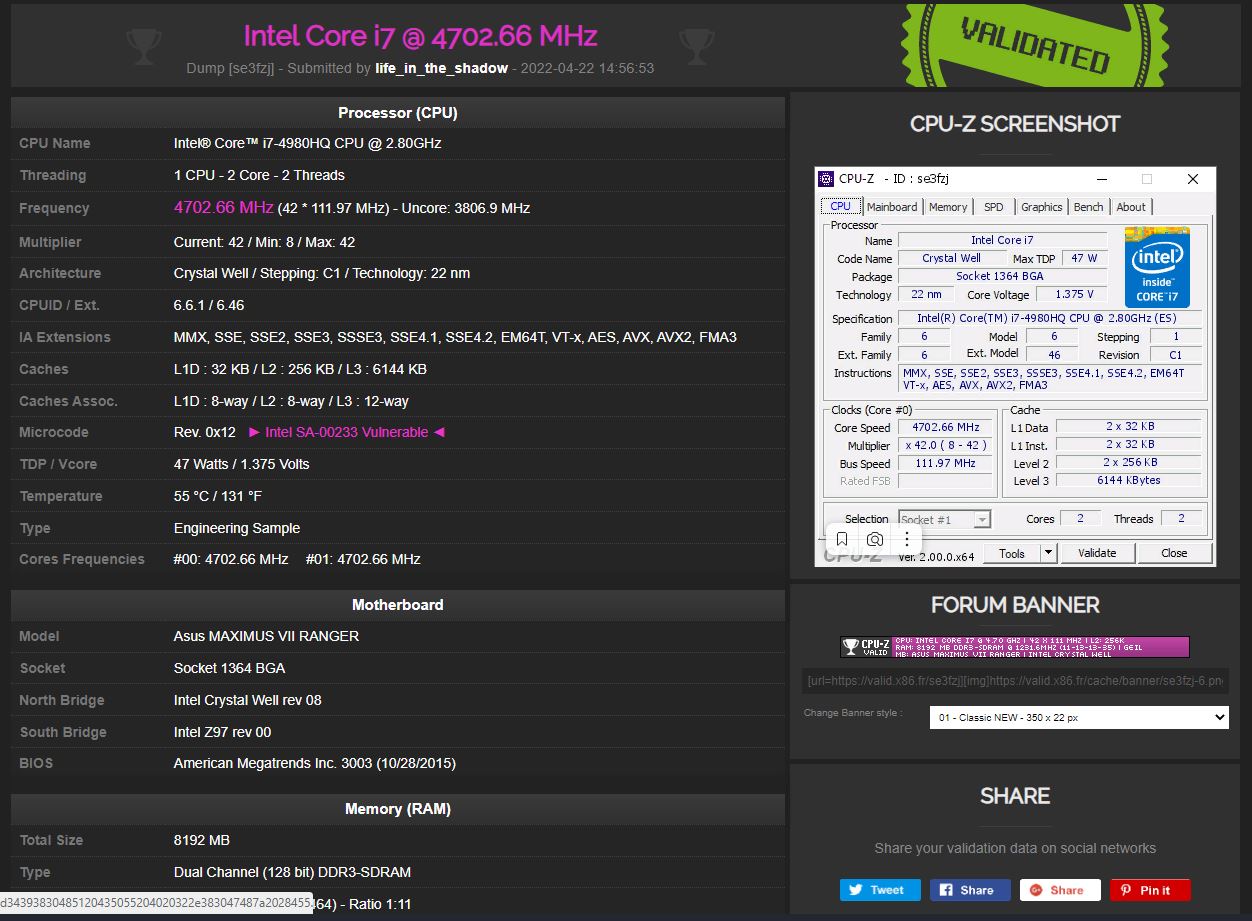The image size is (1252, 921).
Task: Click the 'Engineering Sample' type value
Action: click(x=237, y=528)
